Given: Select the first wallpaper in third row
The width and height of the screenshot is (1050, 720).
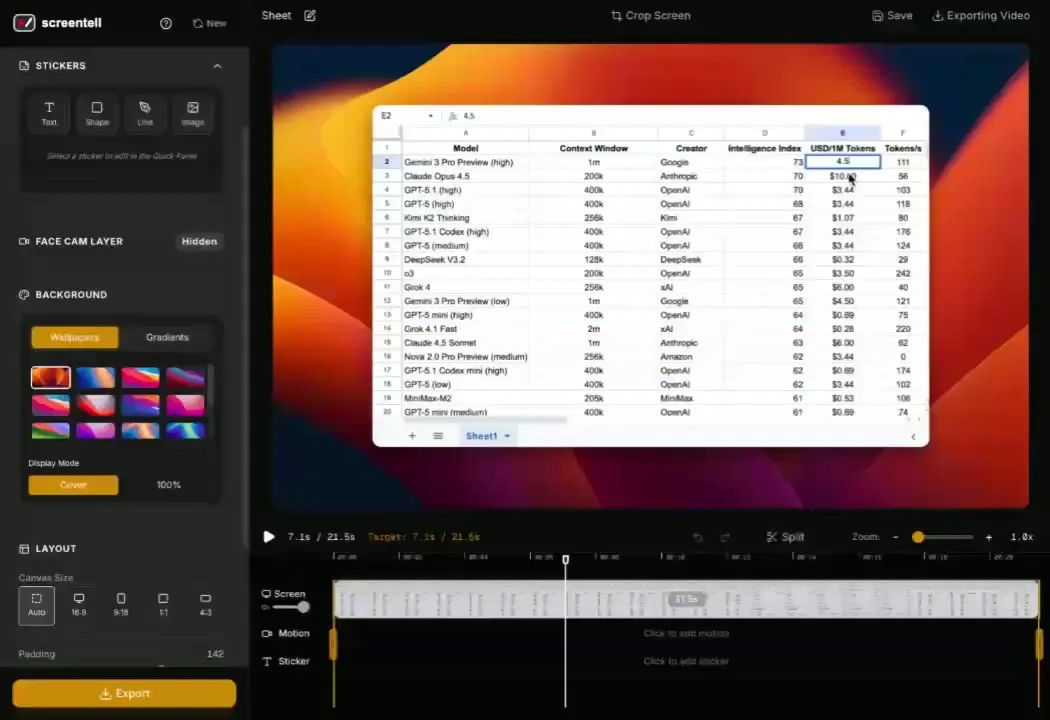Looking at the screenshot, I should point(51,431).
